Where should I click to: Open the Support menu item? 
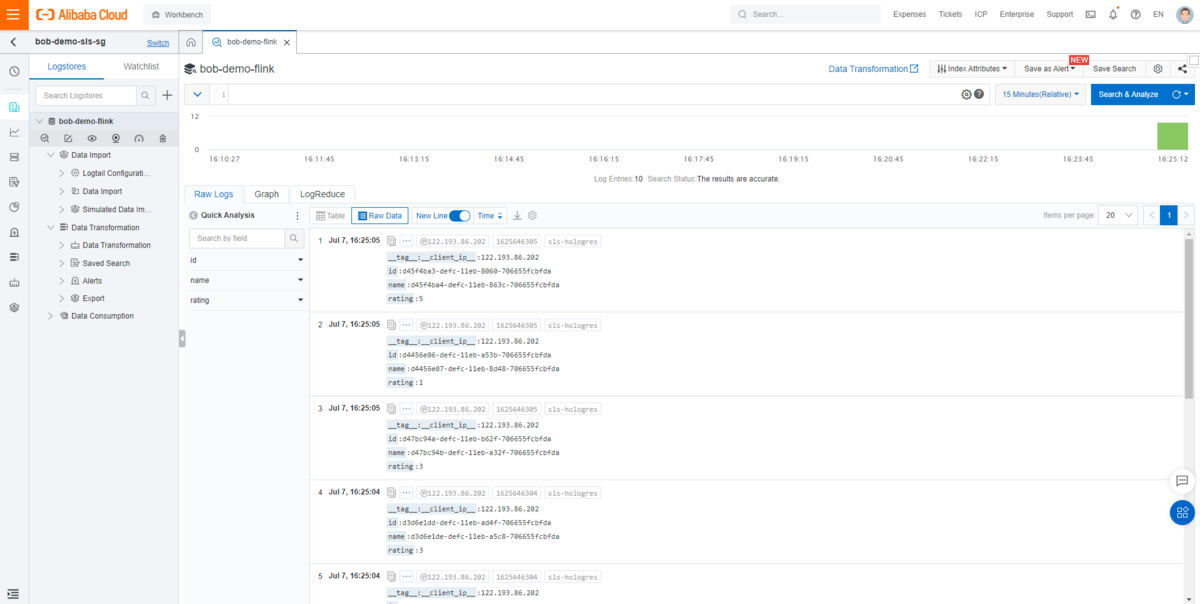pyautogui.click(x=1060, y=14)
